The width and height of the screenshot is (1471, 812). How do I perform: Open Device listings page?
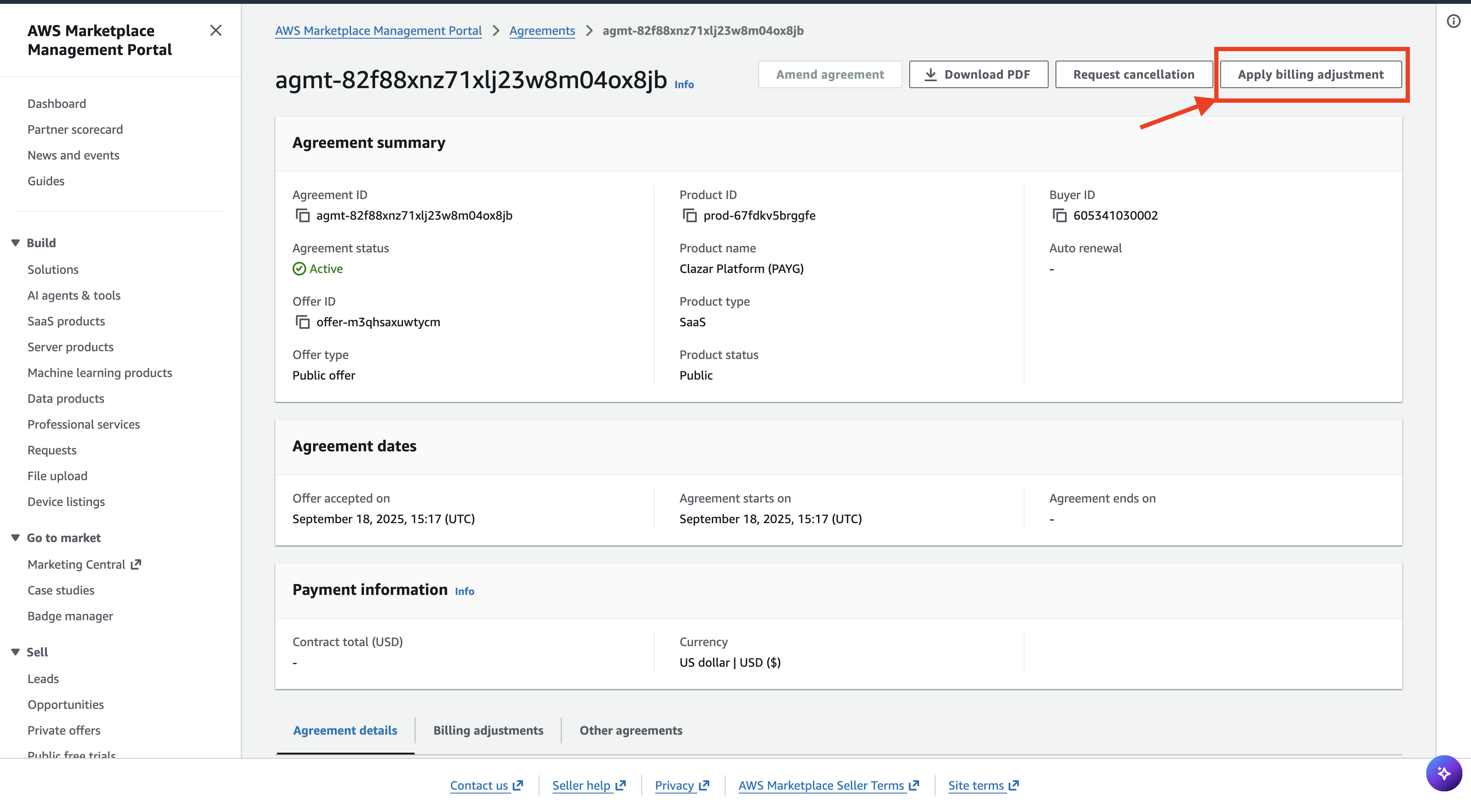[66, 502]
